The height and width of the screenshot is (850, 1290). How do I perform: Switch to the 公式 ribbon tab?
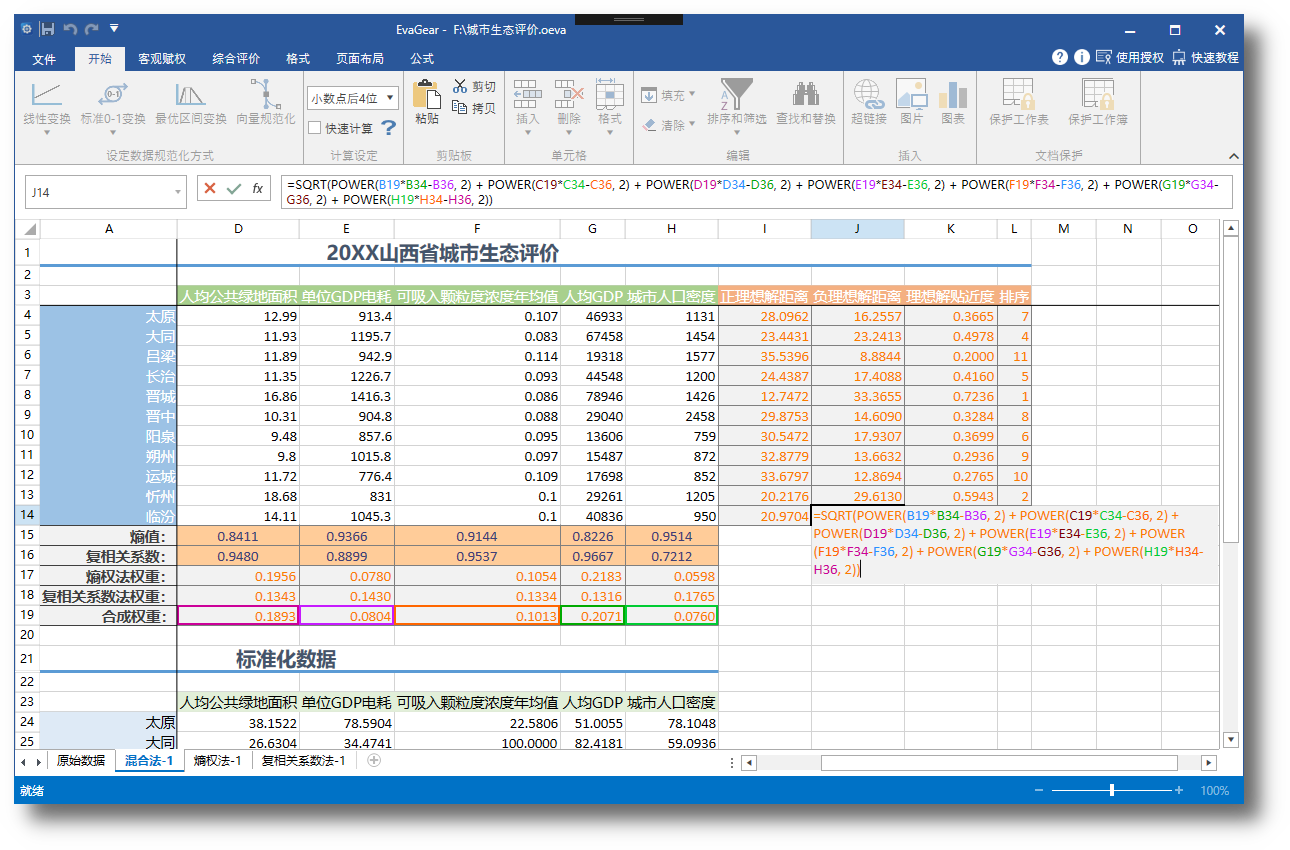coord(422,59)
